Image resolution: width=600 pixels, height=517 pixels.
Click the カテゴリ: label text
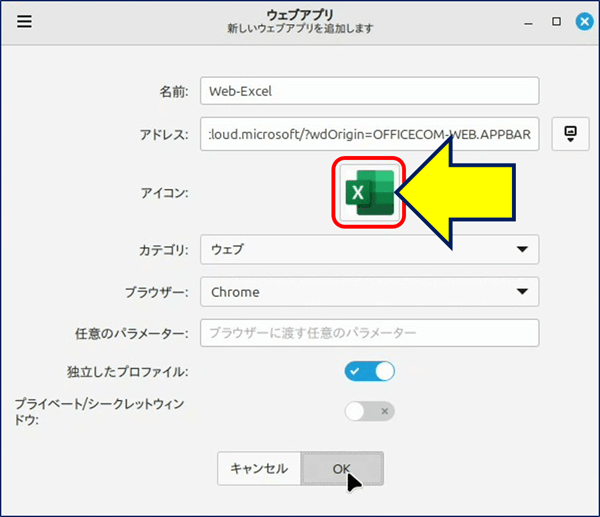click(163, 250)
